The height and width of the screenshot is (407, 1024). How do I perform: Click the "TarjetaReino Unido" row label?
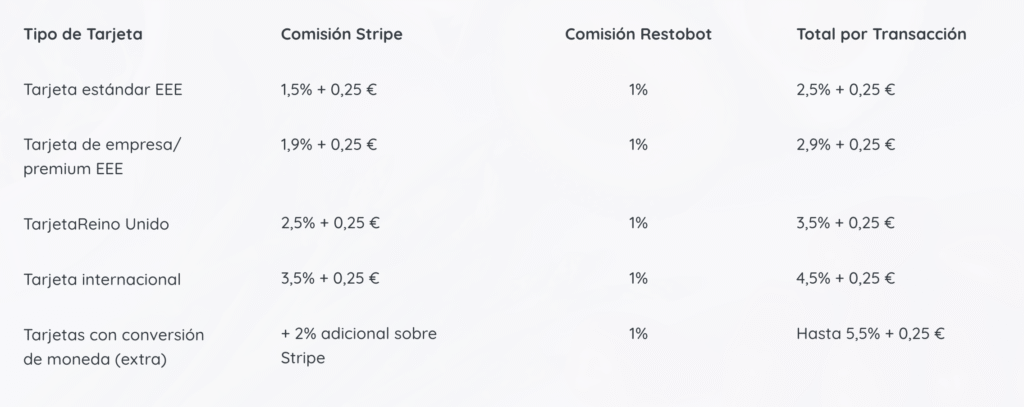96,224
